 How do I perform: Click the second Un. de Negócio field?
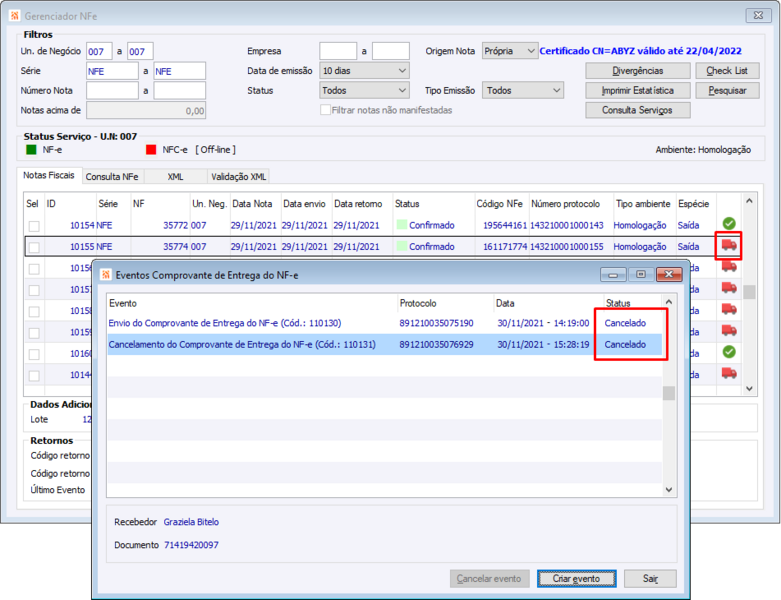pyautogui.click(x=140, y=51)
